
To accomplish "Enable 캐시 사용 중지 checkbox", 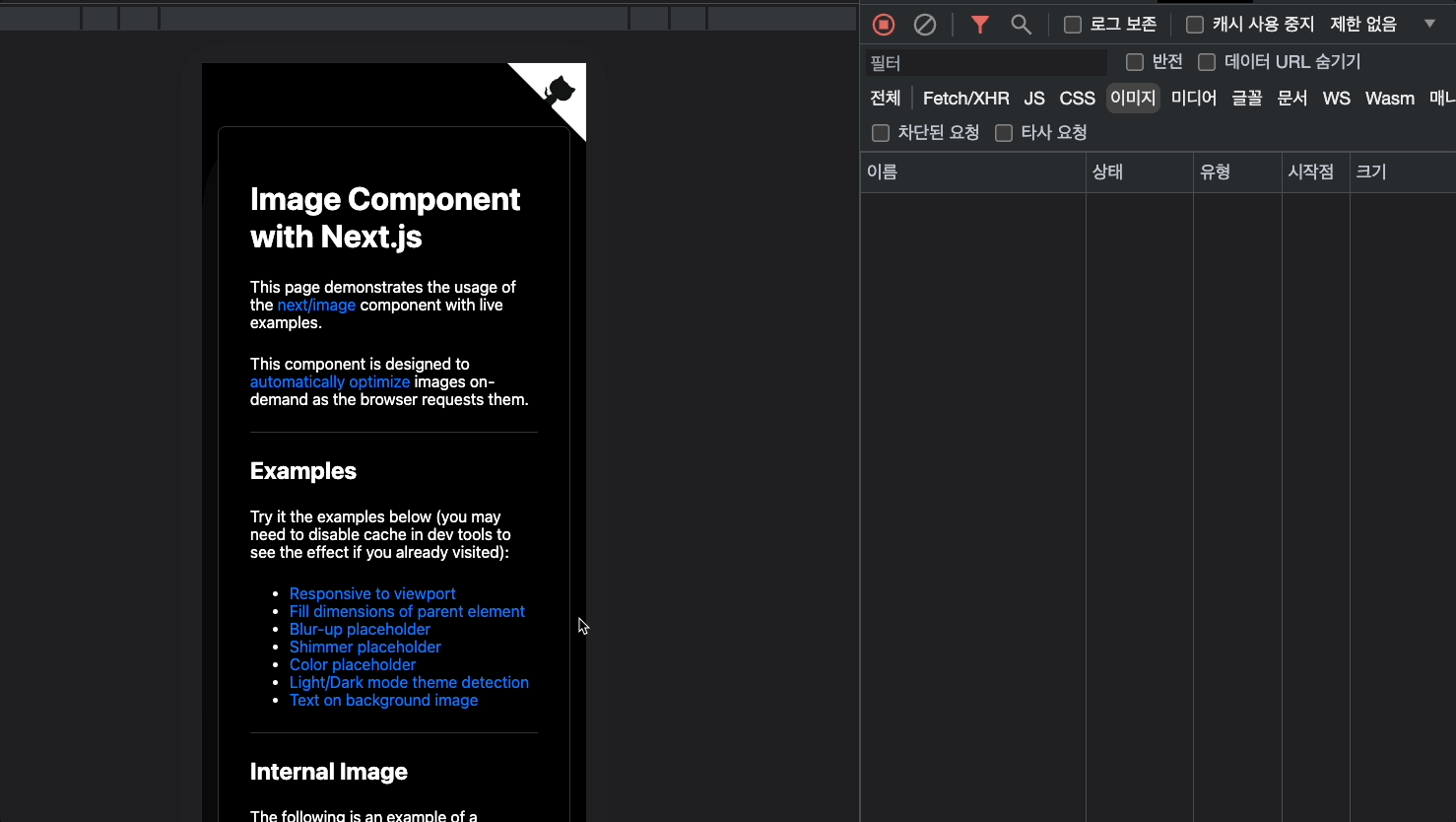I will click(1195, 25).
